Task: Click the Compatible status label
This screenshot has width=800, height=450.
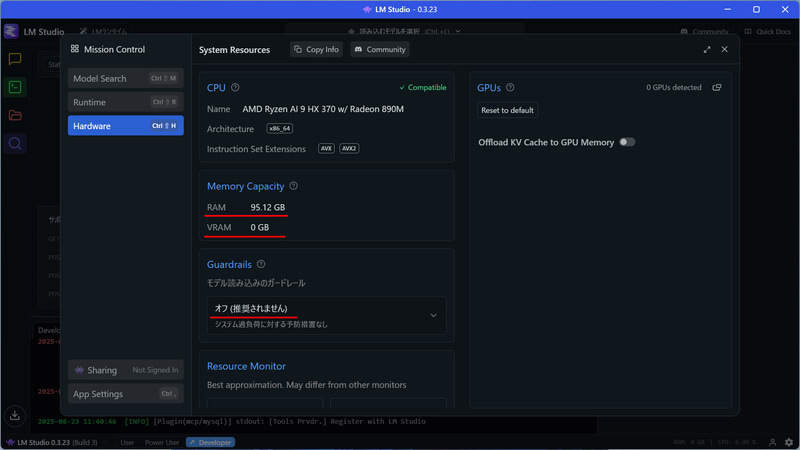Action: (423, 87)
